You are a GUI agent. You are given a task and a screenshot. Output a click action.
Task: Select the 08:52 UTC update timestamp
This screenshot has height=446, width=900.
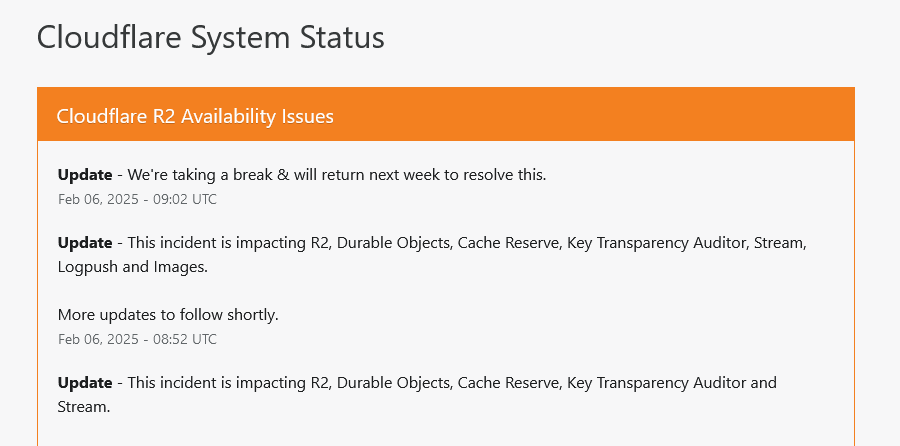pos(137,339)
